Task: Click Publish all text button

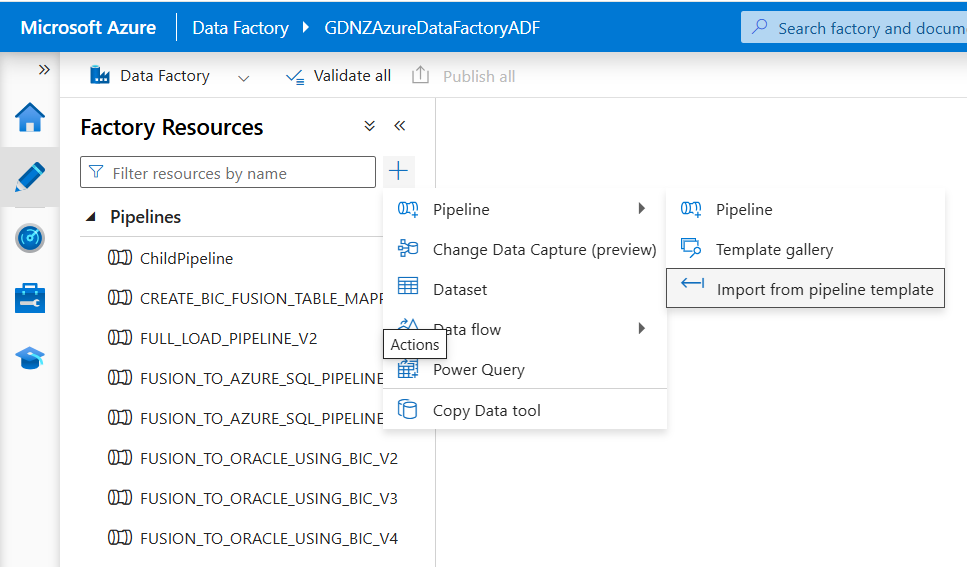Action: pyautogui.click(x=479, y=77)
